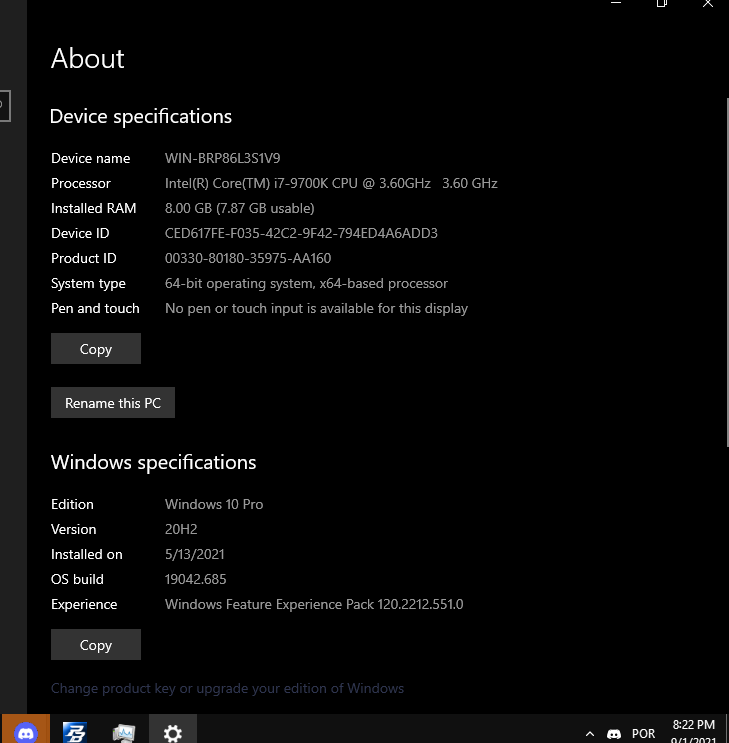Open the Discord tray icon
This screenshot has height=743, width=729.
[614, 734]
